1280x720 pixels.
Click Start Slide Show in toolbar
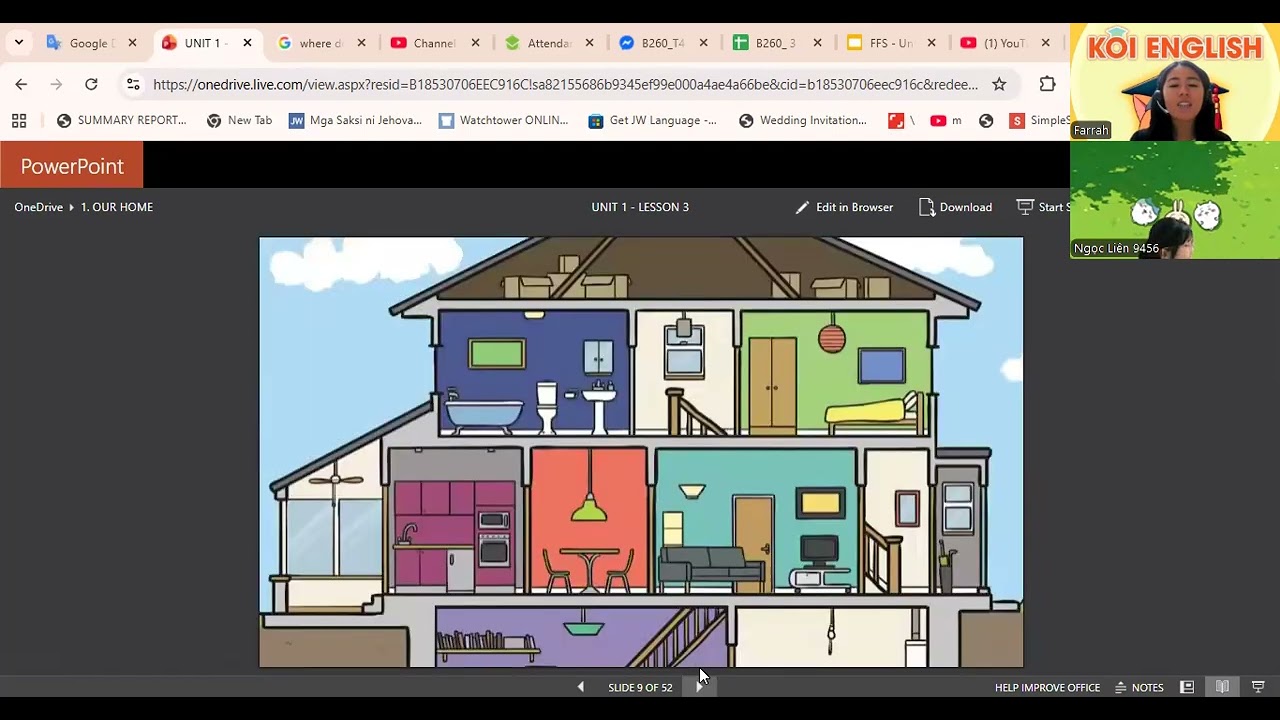(1043, 207)
